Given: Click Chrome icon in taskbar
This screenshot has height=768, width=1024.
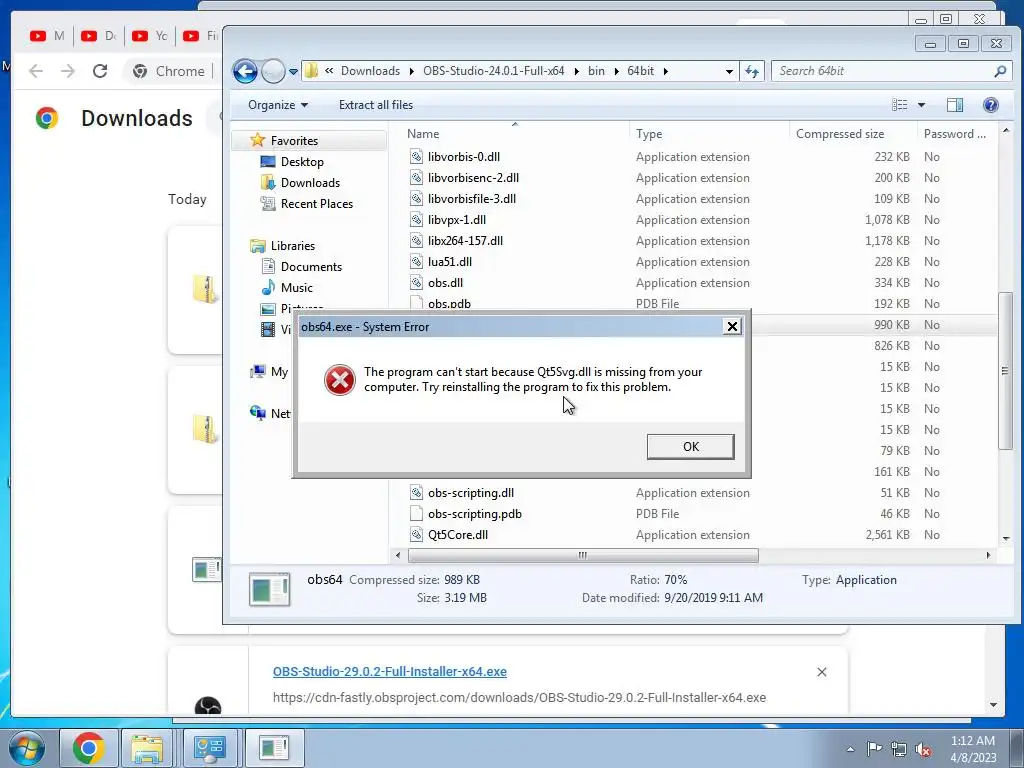Looking at the screenshot, I should [89, 748].
